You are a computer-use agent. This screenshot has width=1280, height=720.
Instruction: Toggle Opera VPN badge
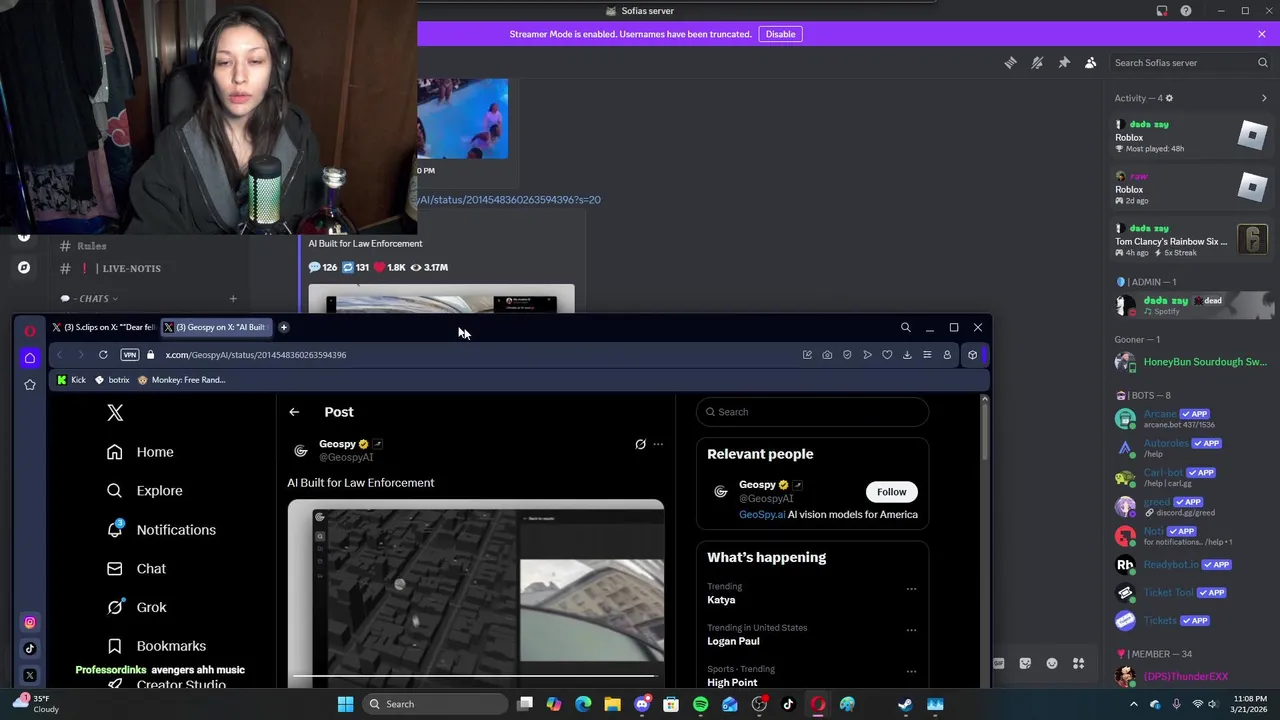point(129,355)
